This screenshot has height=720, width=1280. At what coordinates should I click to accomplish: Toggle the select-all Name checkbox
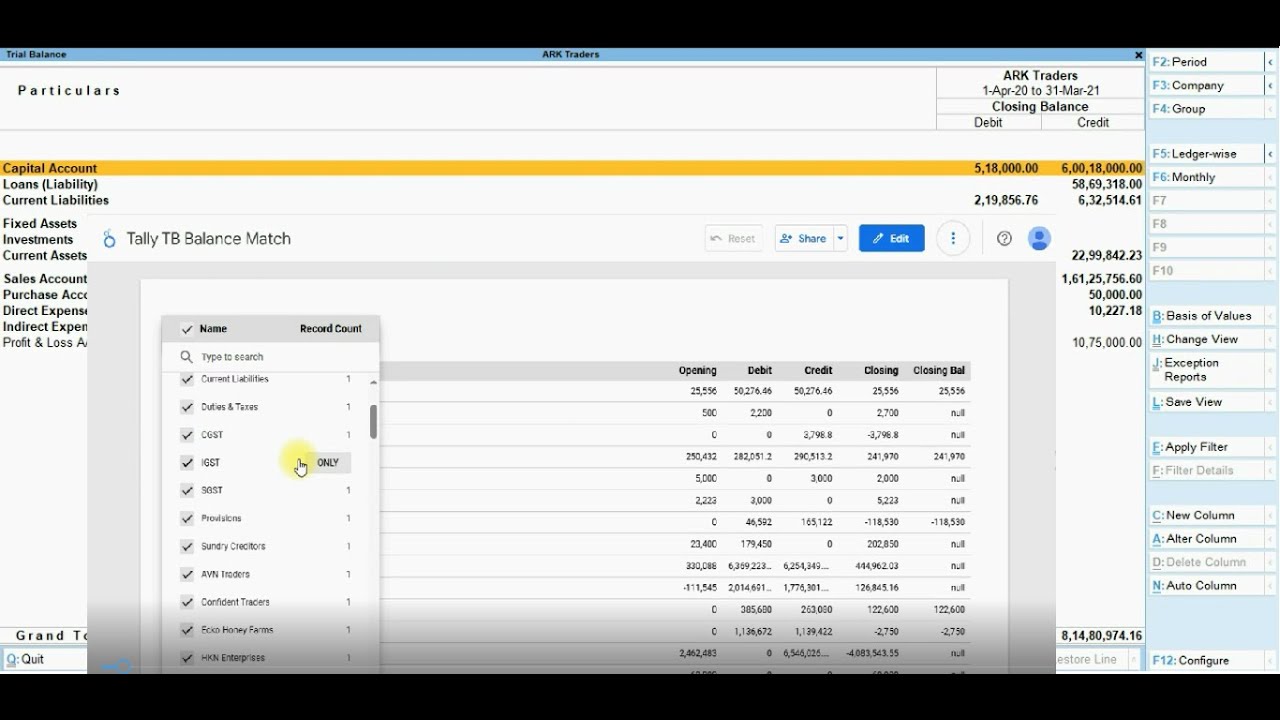(187, 329)
